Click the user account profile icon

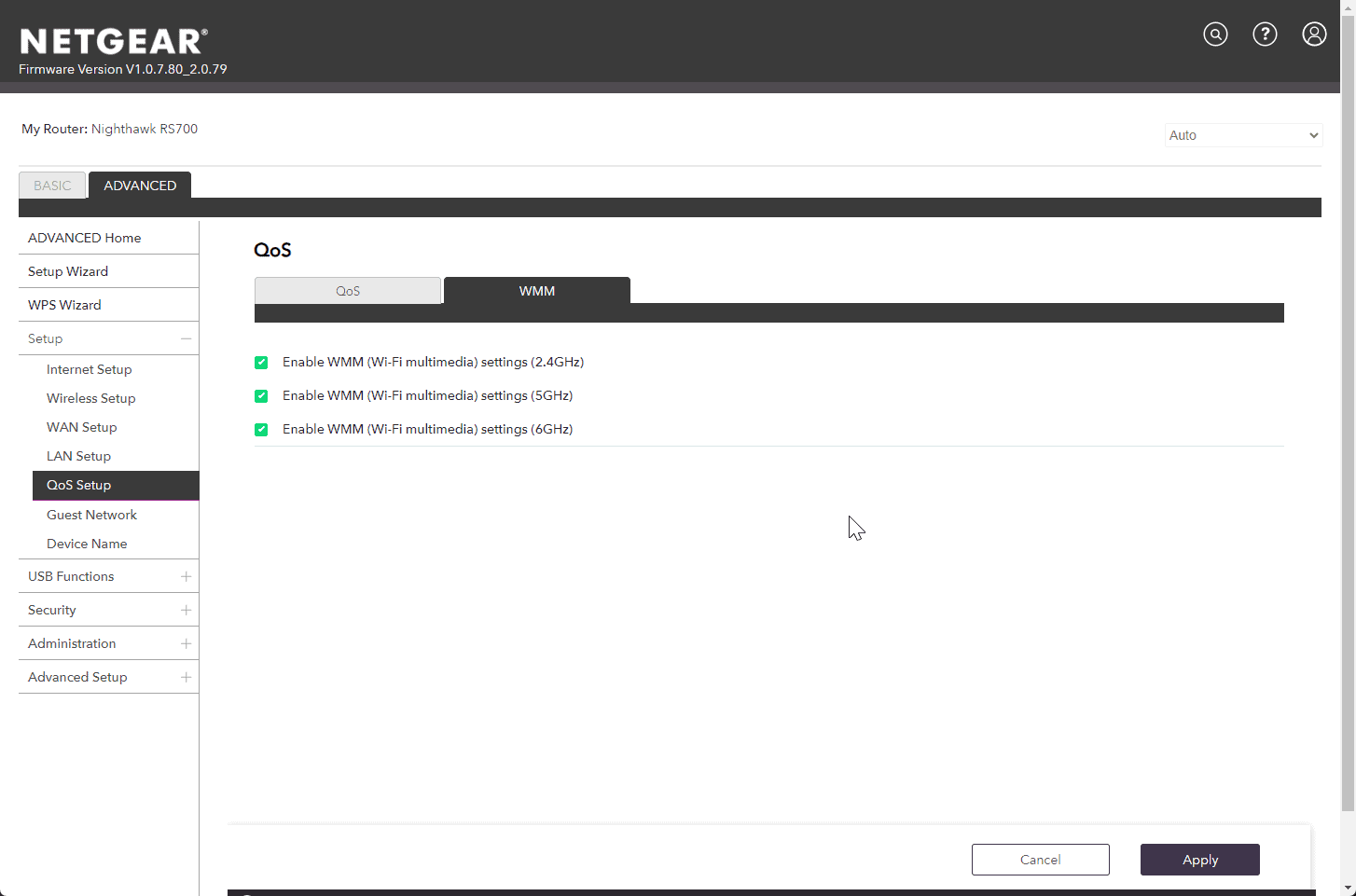(x=1314, y=34)
